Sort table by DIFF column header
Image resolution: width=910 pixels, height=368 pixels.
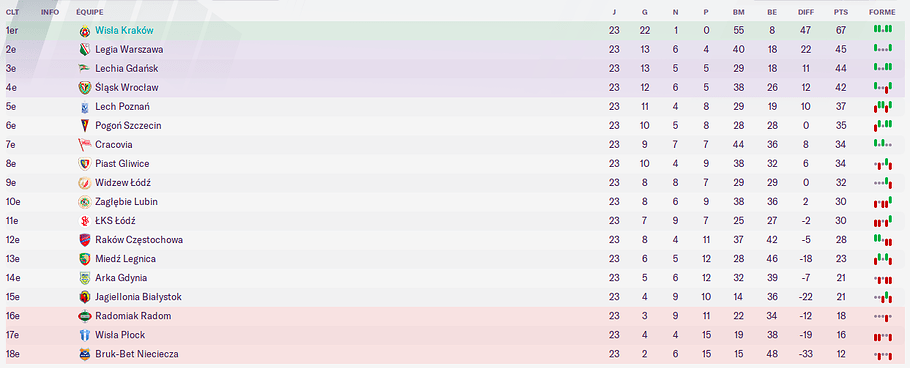[806, 12]
